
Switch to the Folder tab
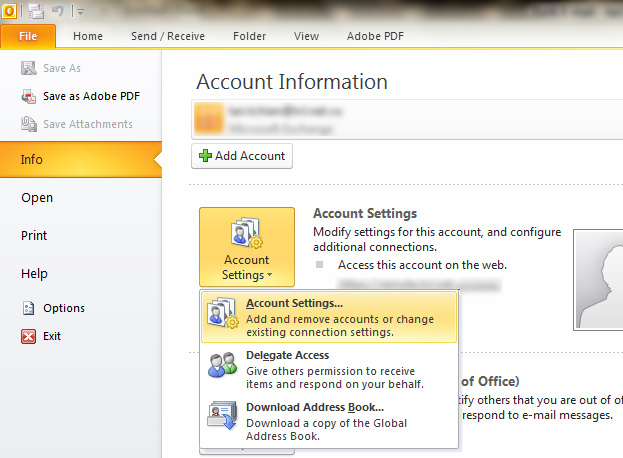[x=250, y=36]
